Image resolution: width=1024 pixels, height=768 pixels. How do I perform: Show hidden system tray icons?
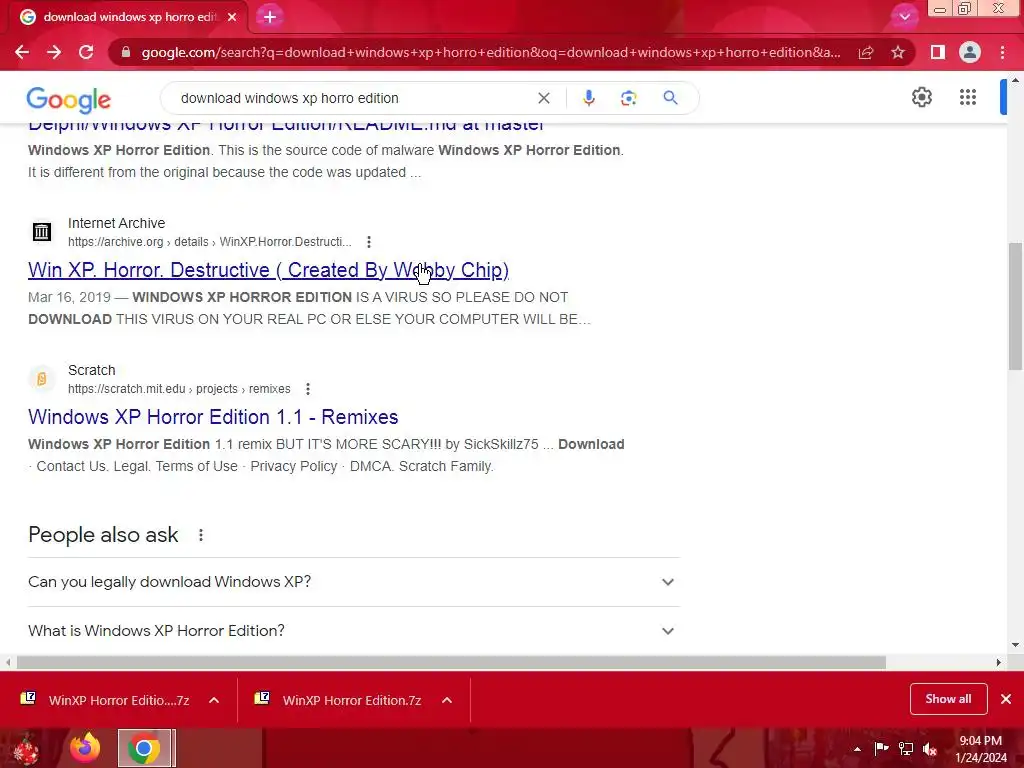point(857,749)
